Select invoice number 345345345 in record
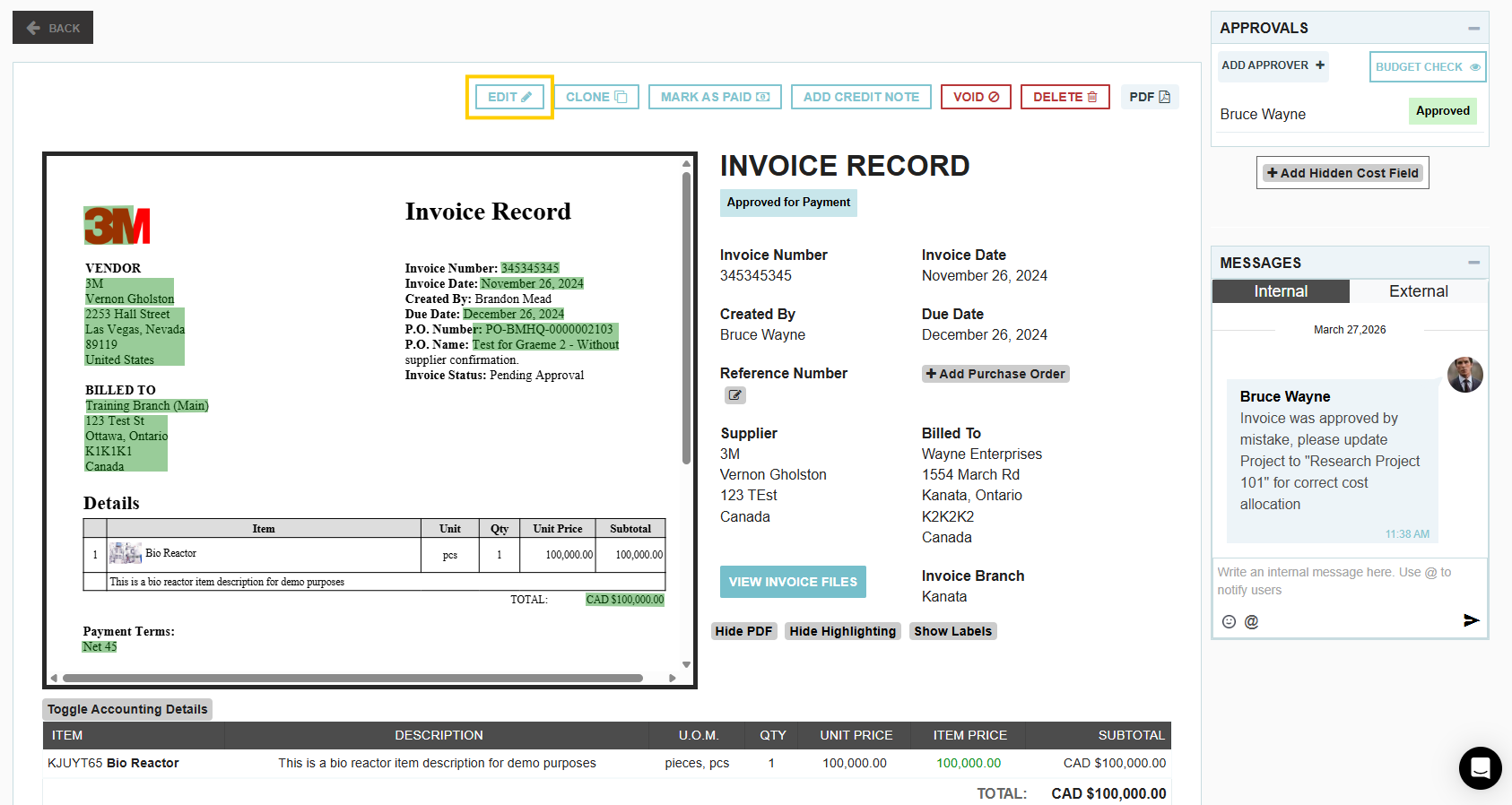The image size is (1512, 805). pyautogui.click(x=756, y=276)
